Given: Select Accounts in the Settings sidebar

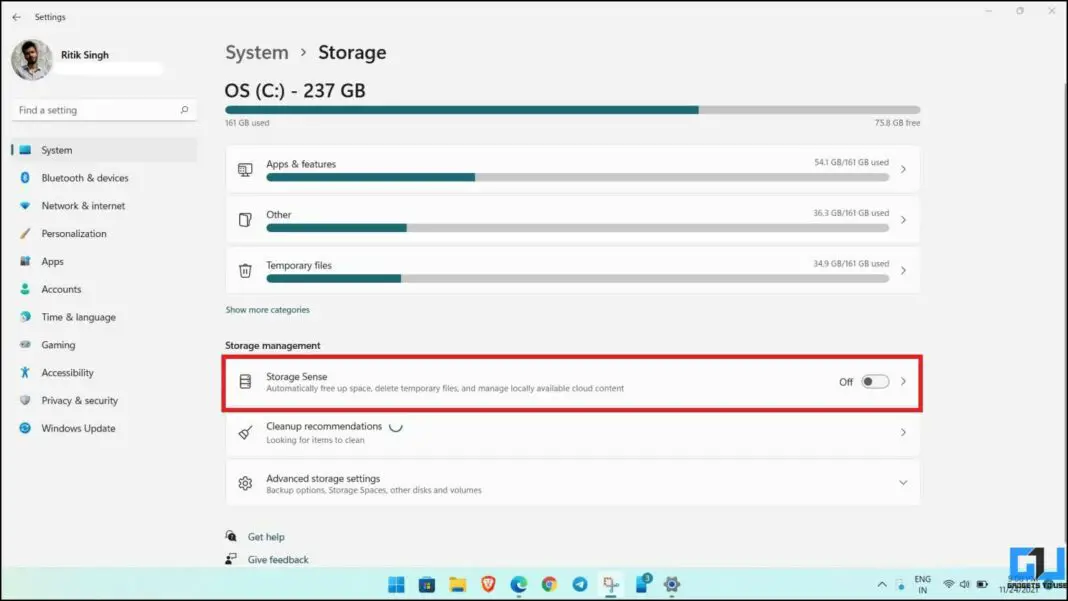Looking at the screenshot, I should click(60, 289).
